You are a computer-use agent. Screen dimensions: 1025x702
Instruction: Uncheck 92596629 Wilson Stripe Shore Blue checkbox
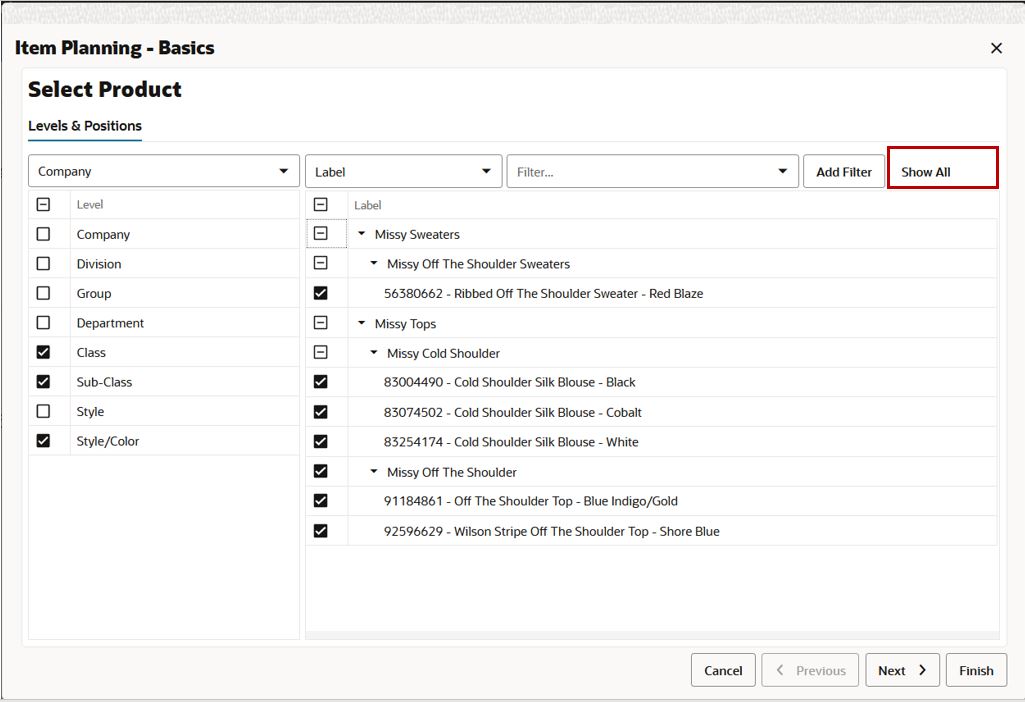point(320,531)
